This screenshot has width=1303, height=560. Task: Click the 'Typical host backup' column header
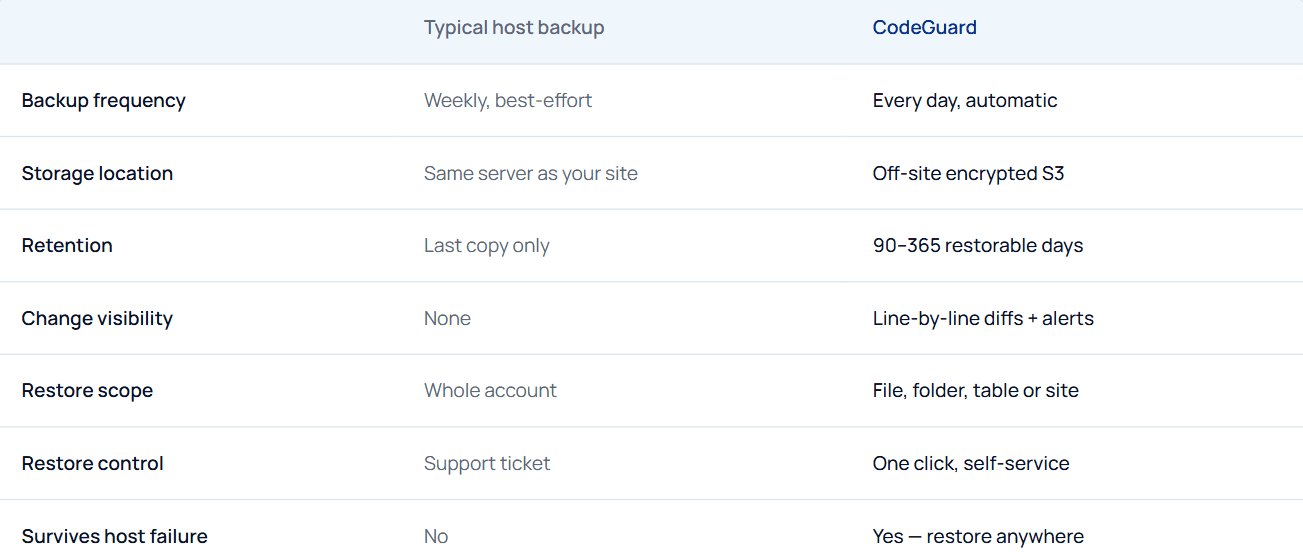point(514,28)
